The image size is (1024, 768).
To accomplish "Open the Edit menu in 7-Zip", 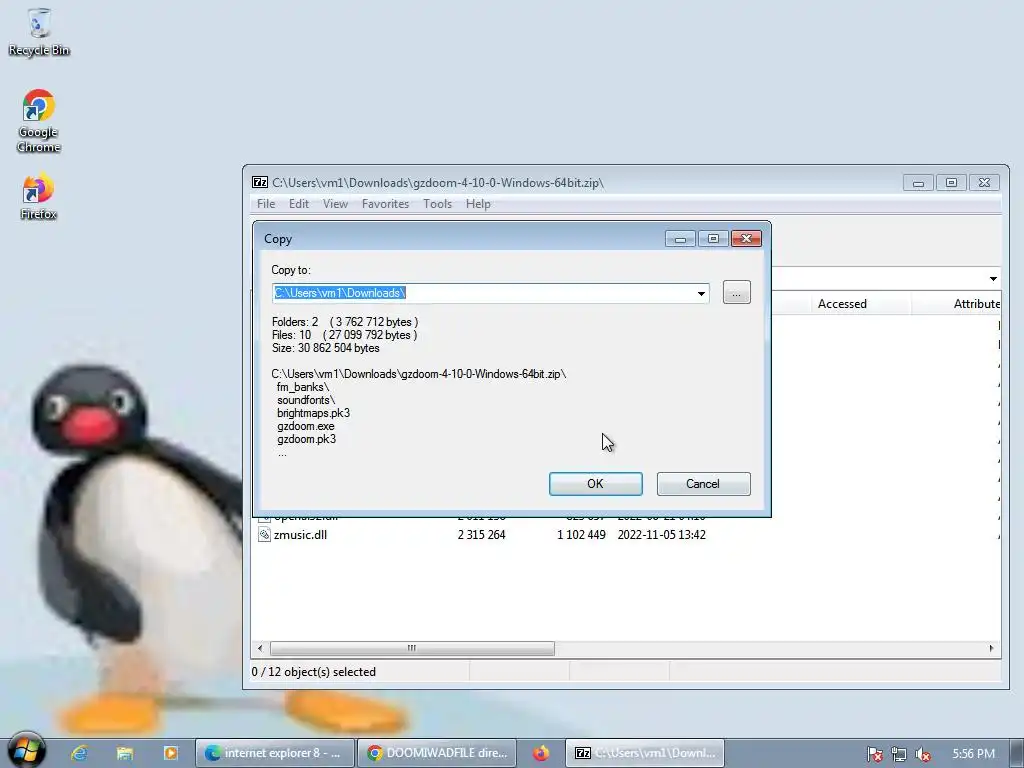I will [299, 204].
